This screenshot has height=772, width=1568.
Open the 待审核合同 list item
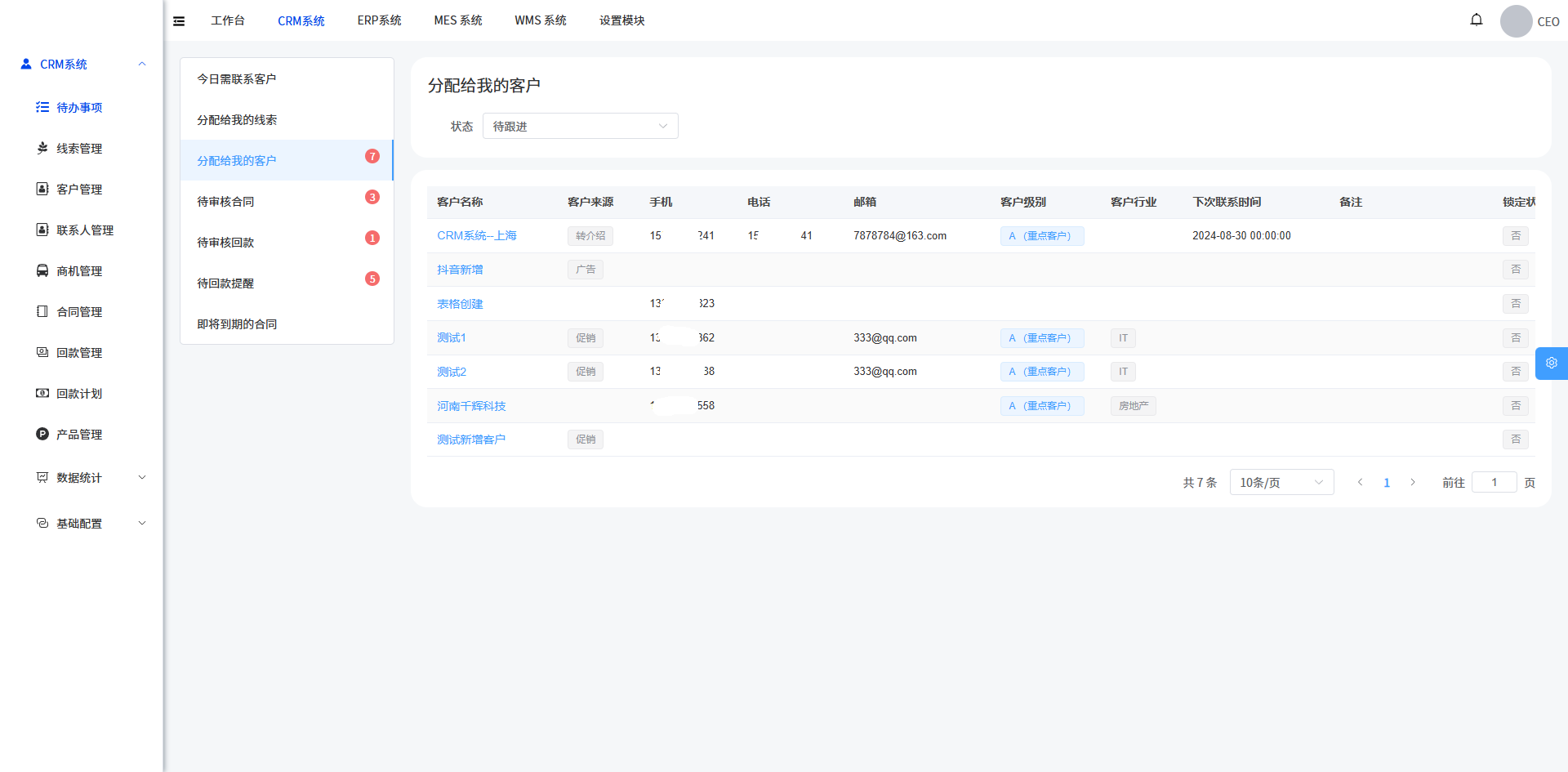[x=225, y=202]
